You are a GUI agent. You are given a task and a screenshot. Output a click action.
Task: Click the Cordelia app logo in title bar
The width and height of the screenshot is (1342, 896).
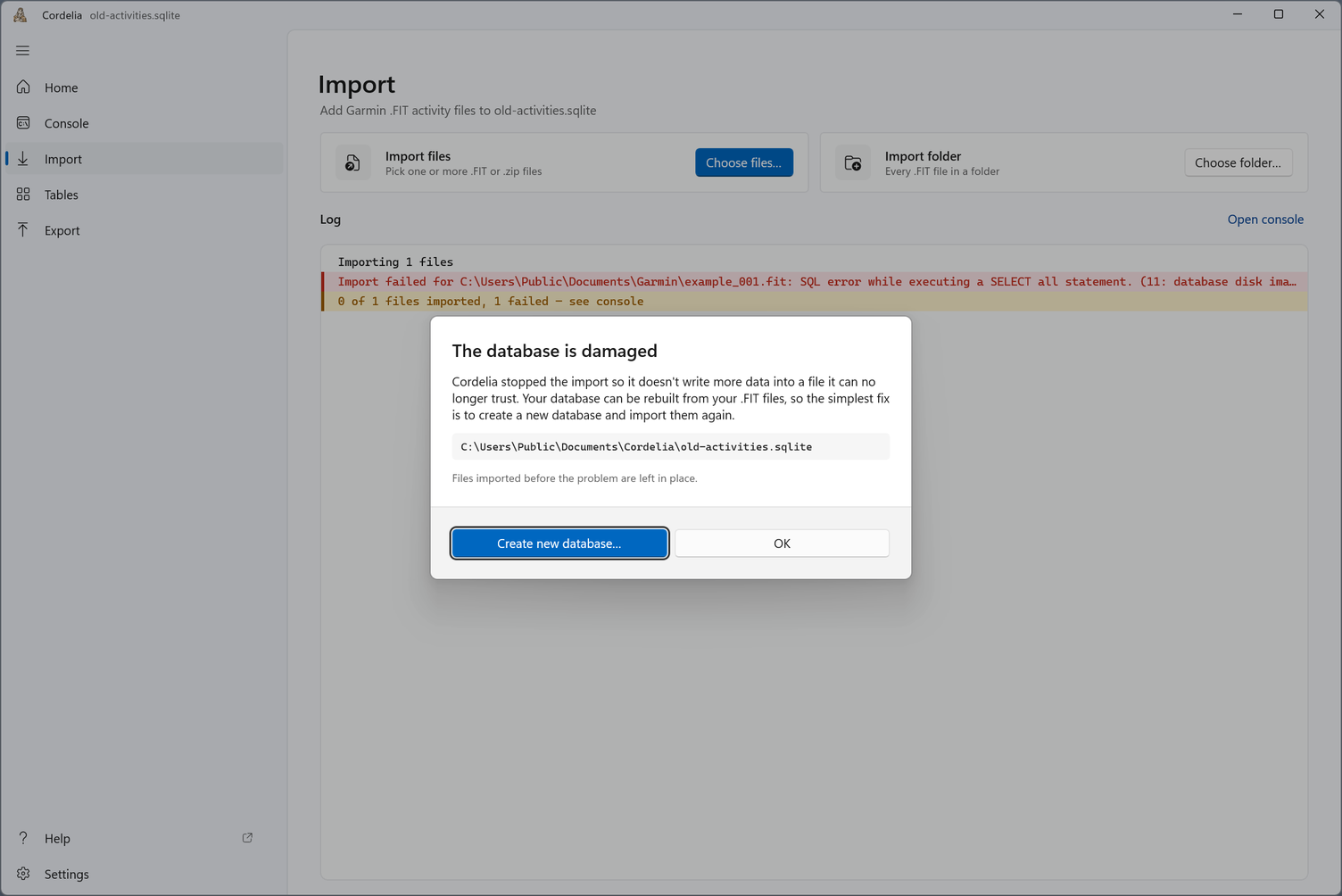[x=21, y=15]
